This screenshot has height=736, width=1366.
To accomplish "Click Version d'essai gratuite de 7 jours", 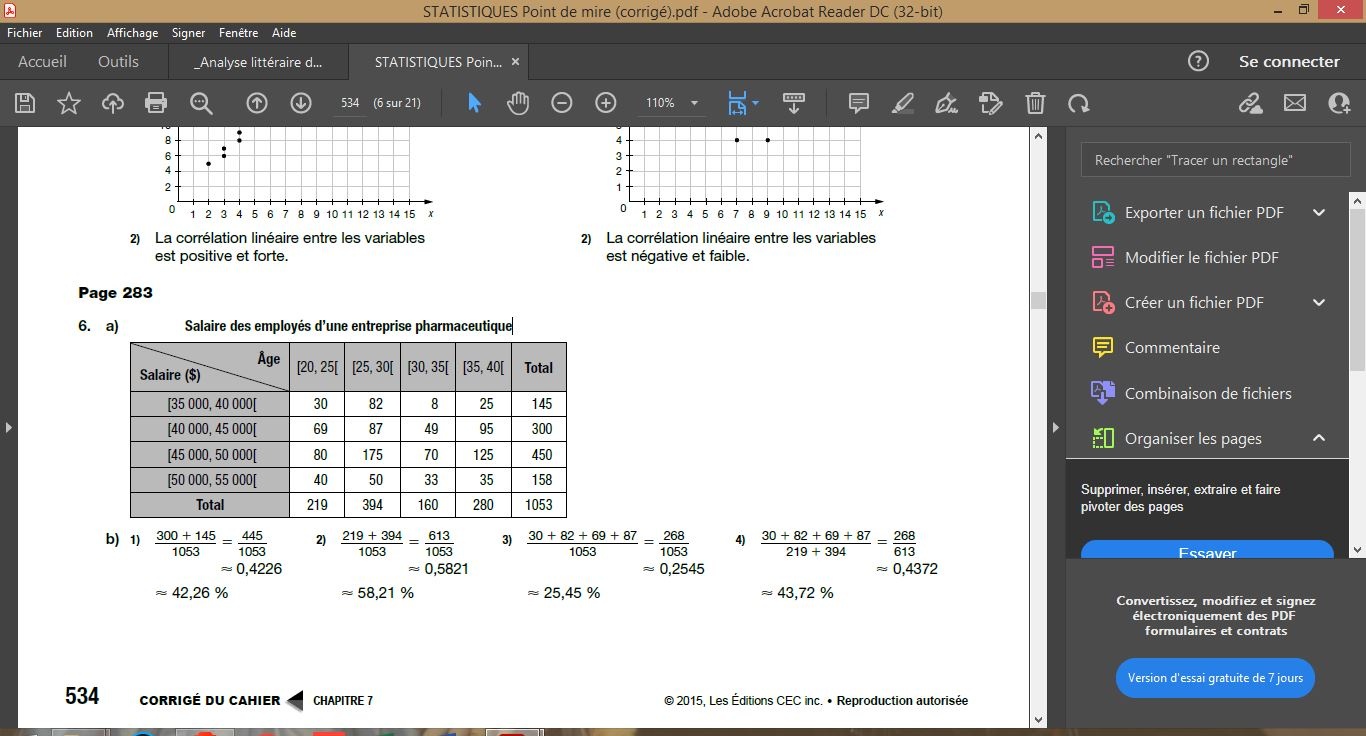I will pyautogui.click(x=1215, y=678).
